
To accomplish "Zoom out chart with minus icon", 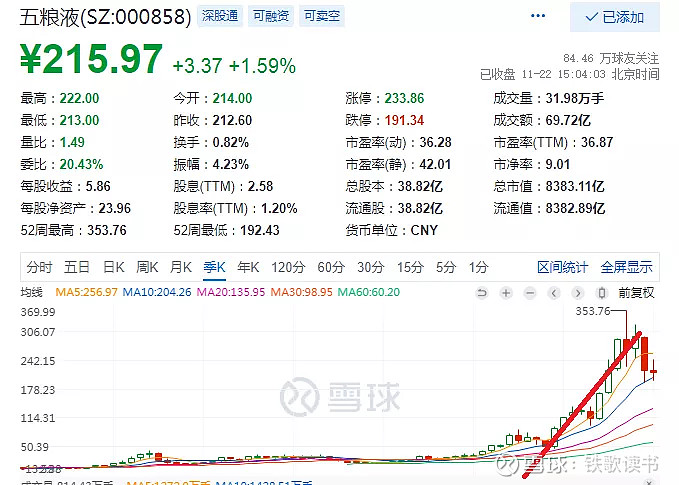I will [530, 293].
